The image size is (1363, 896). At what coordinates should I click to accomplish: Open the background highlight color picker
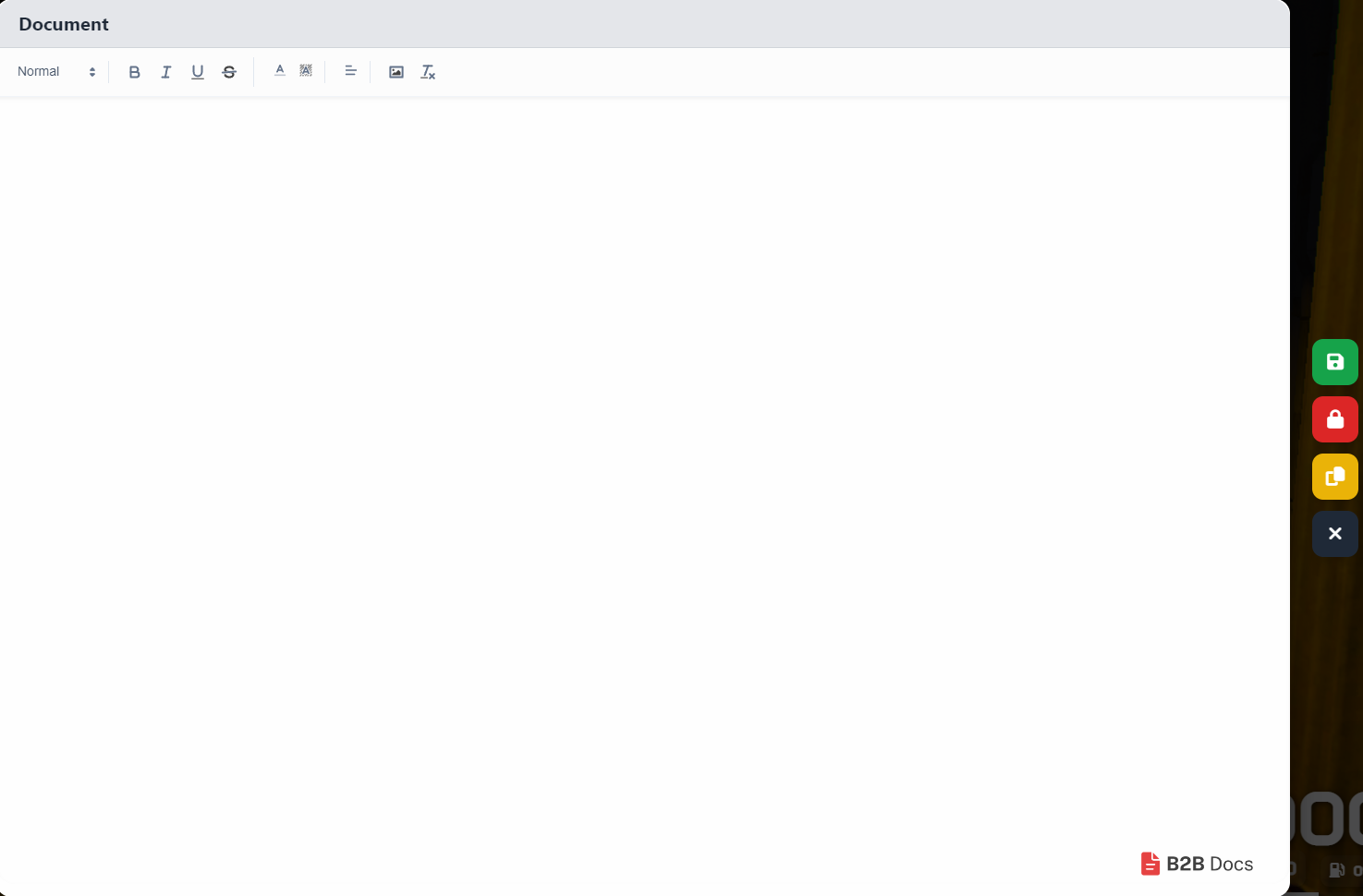pos(306,71)
